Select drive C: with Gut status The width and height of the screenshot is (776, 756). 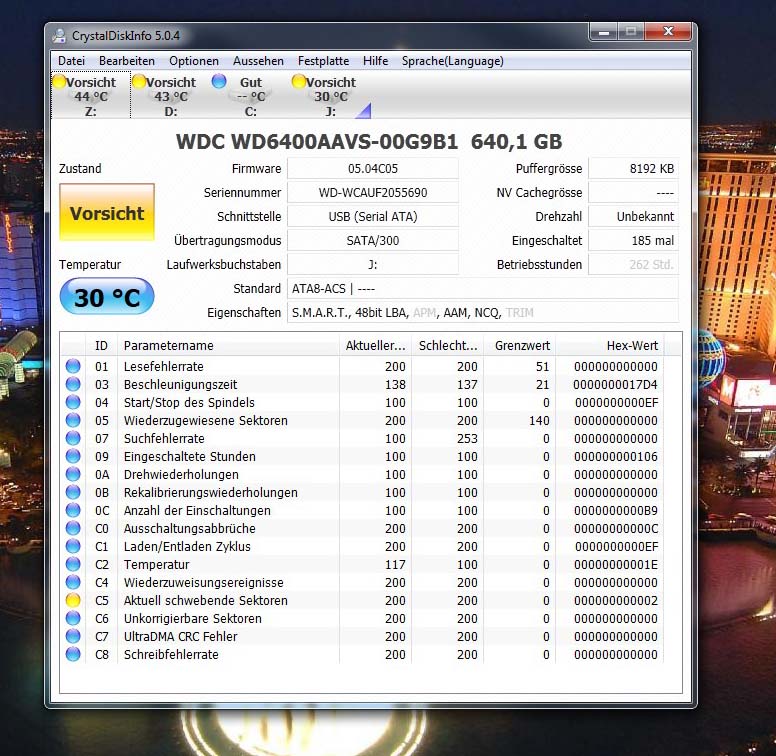pyautogui.click(x=250, y=95)
